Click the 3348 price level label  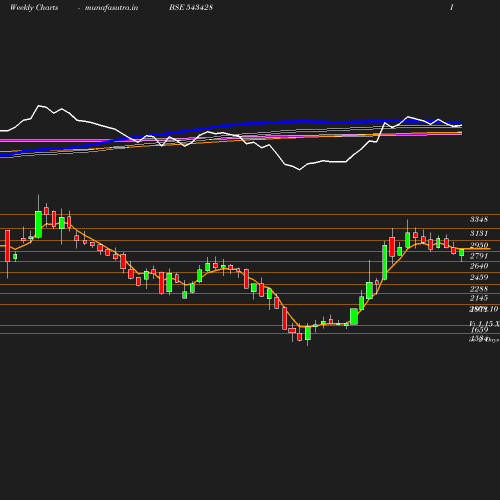479,219
